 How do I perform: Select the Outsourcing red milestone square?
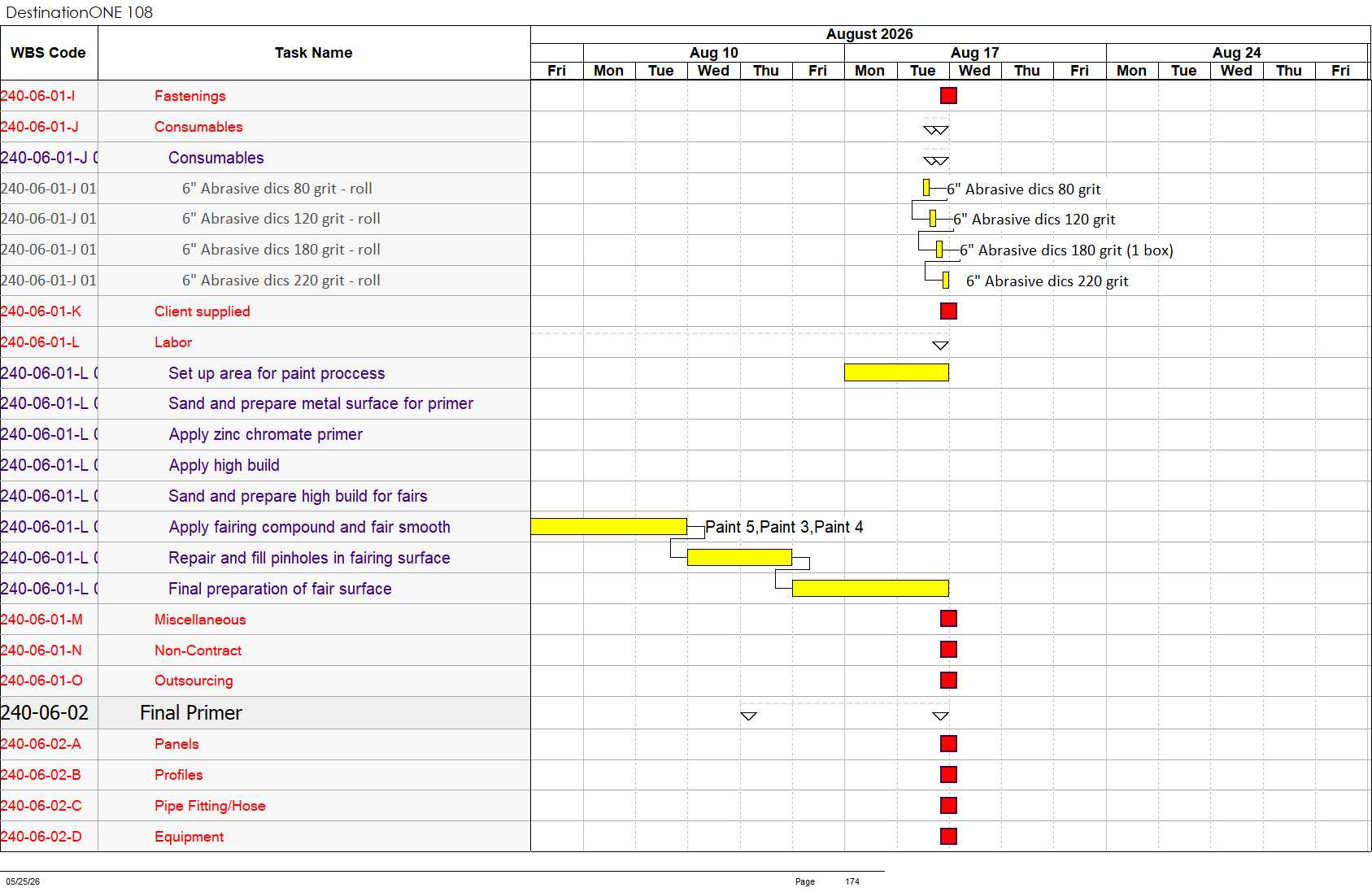pos(948,681)
